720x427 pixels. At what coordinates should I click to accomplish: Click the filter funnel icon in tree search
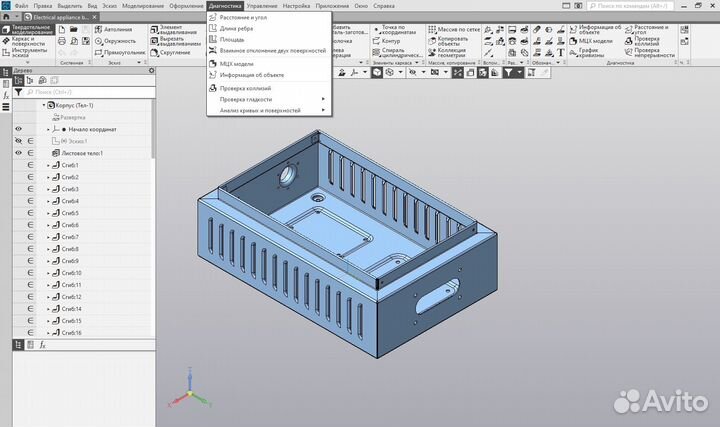click(18, 92)
